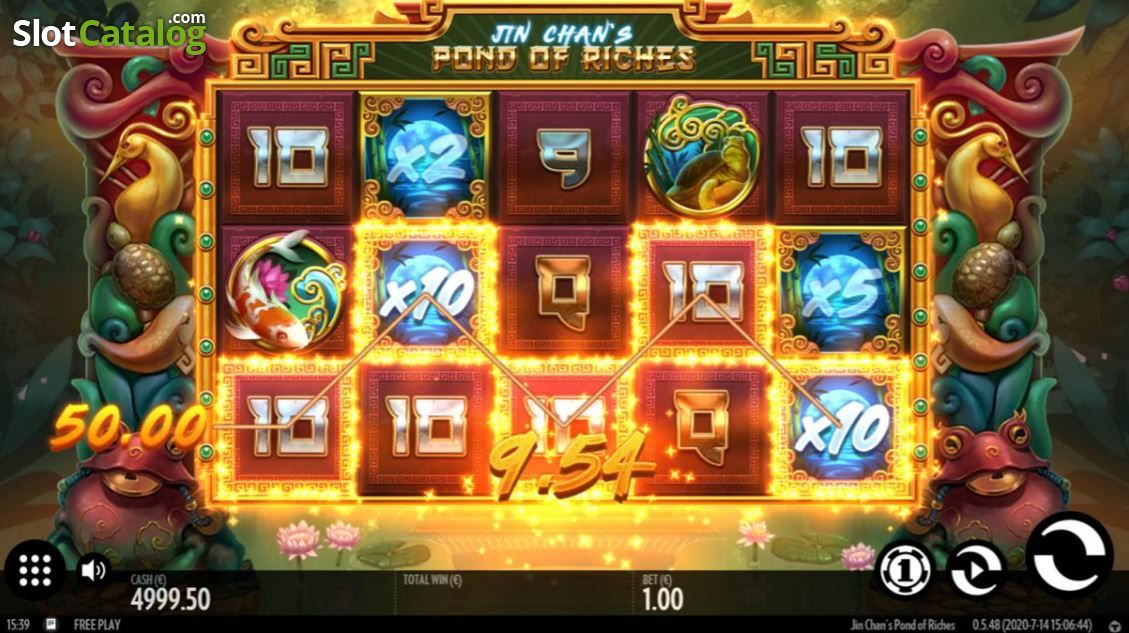This screenshot has width=1129, height=633.
Task: Click the 9 symbol in the top row
Action: click(564, 156)
